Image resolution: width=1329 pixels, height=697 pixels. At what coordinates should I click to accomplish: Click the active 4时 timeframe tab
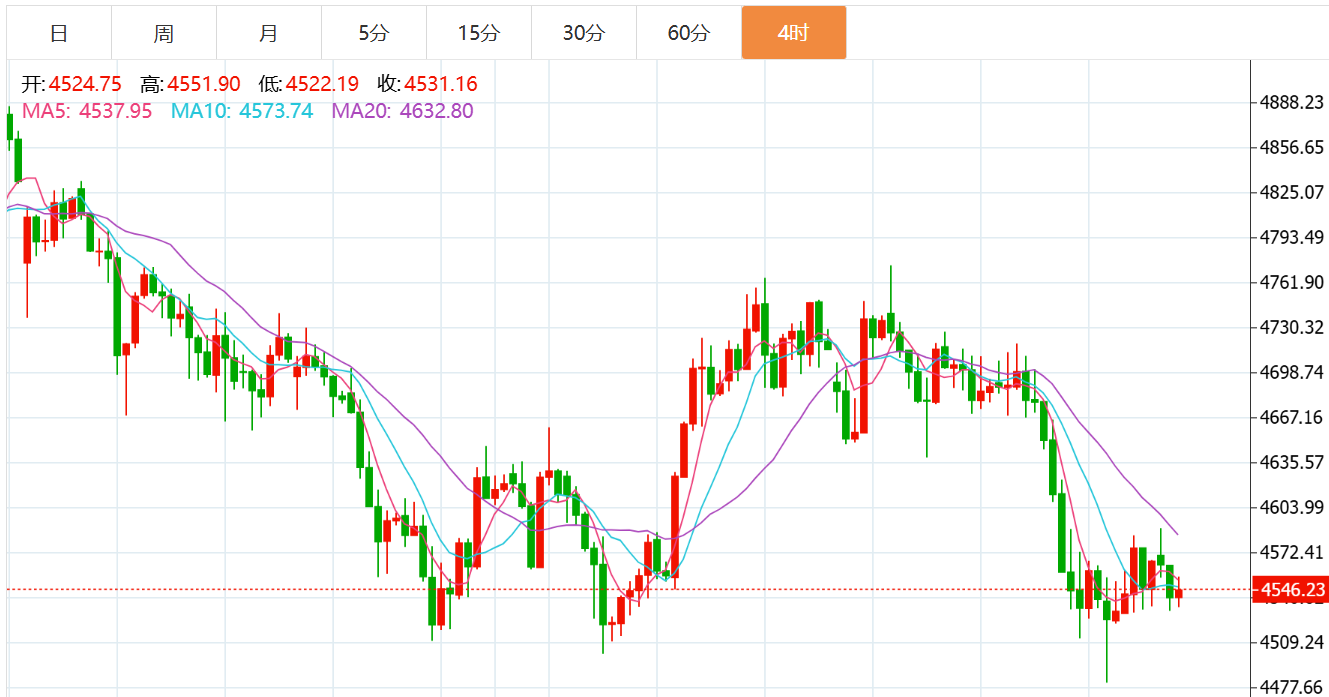[x=794, y=33]
